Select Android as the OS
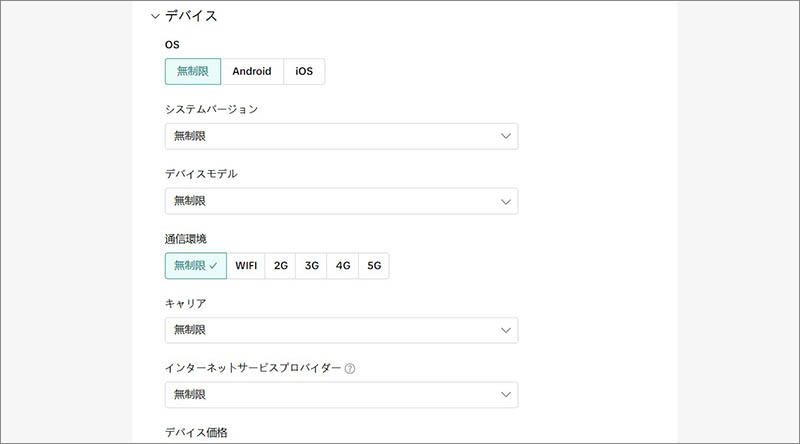 (x=252, y=72)
